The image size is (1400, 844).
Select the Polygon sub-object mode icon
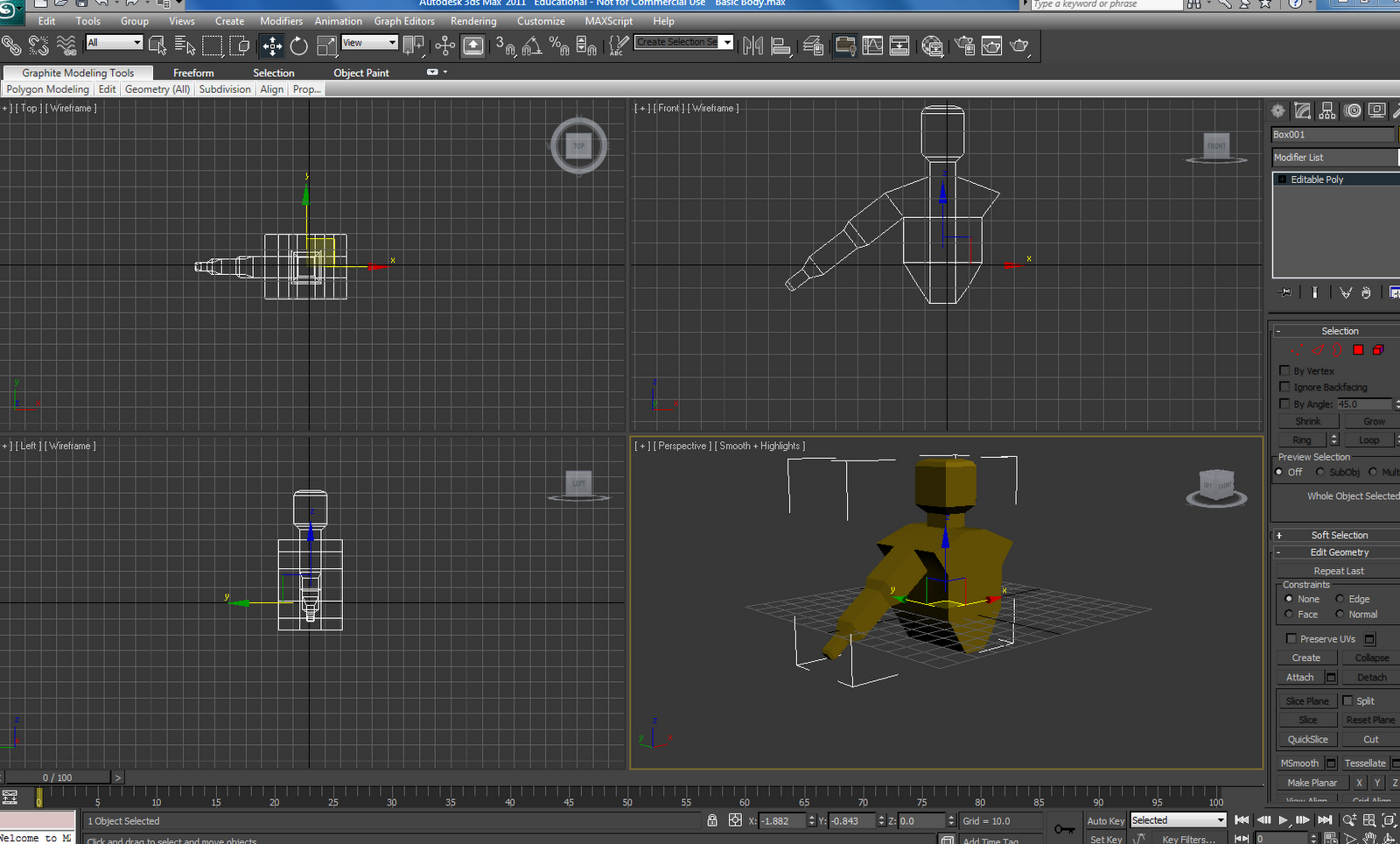pos(1359,349)
